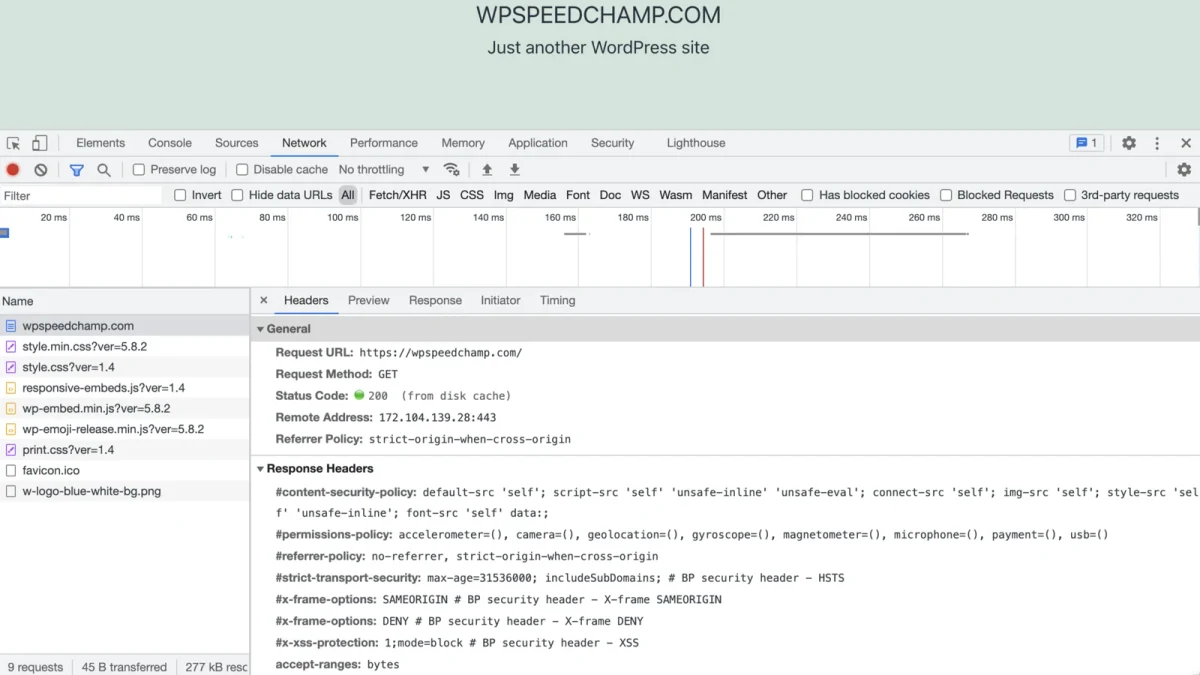Filter requests by Img type
The height and width of the screenshot is (675, 1200).
[504, 195]
